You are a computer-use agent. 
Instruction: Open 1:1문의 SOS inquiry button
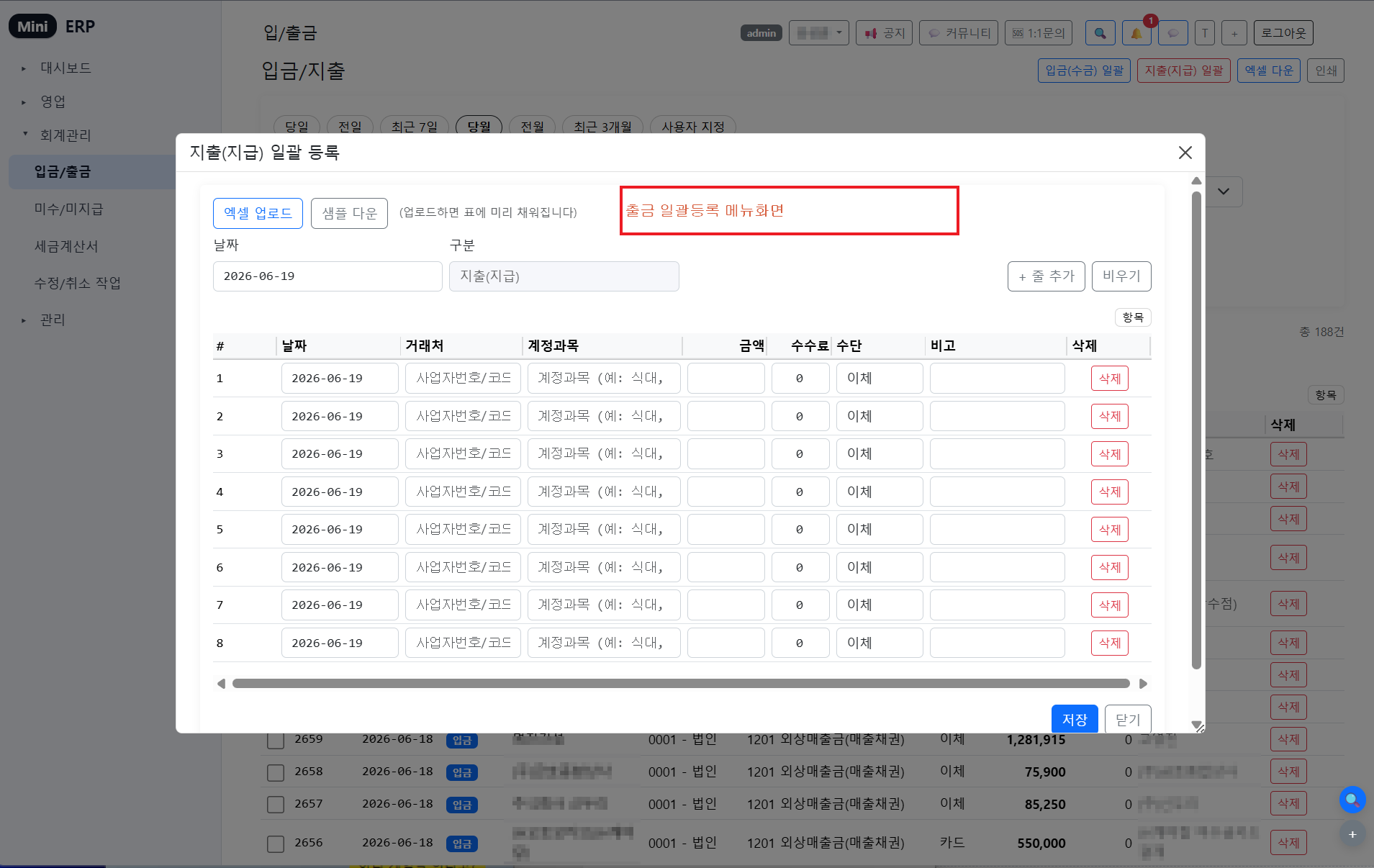pyautogui.click(x=1039, y=33)
